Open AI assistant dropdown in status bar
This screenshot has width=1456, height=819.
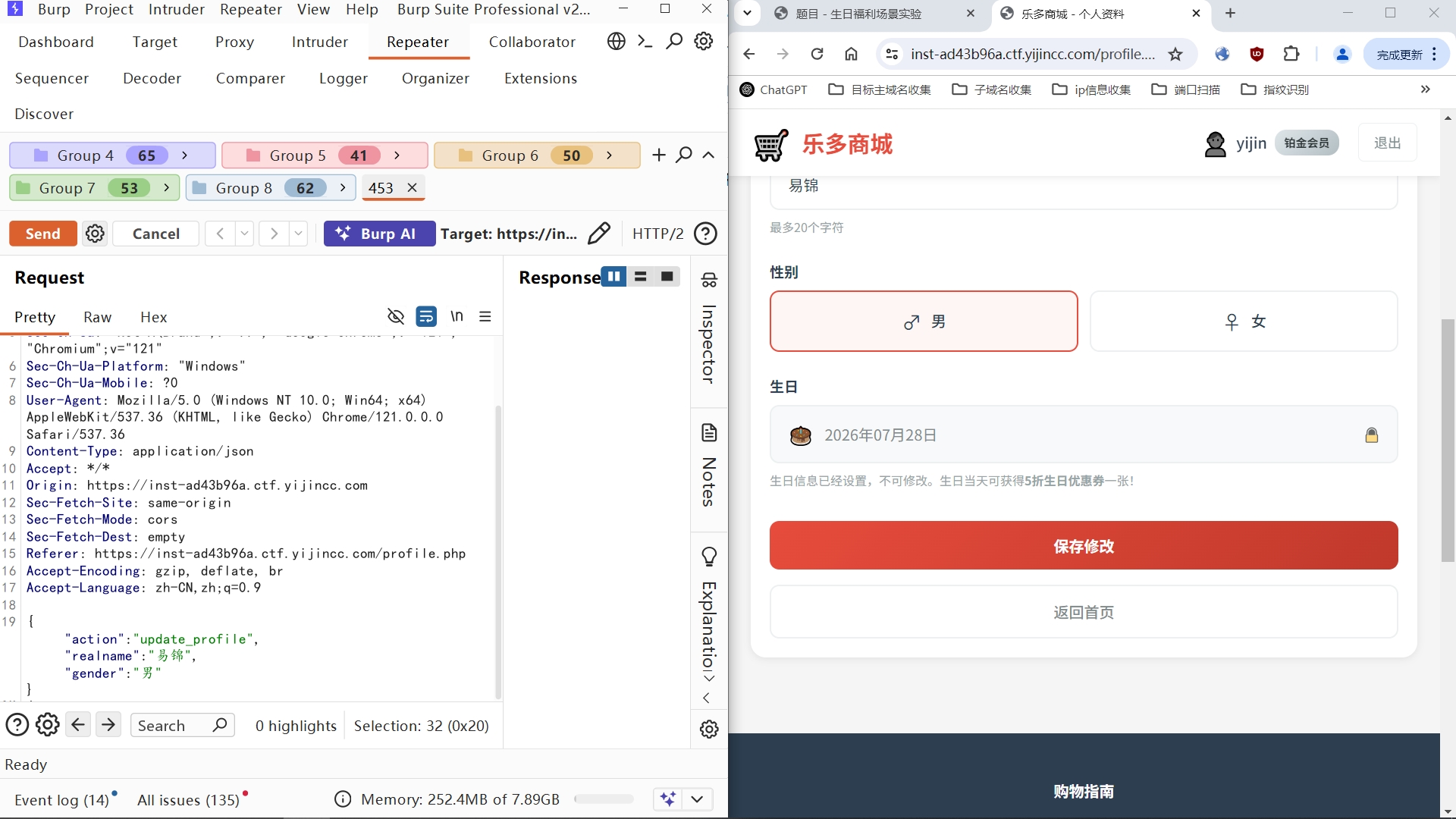(x=697, y=799)
